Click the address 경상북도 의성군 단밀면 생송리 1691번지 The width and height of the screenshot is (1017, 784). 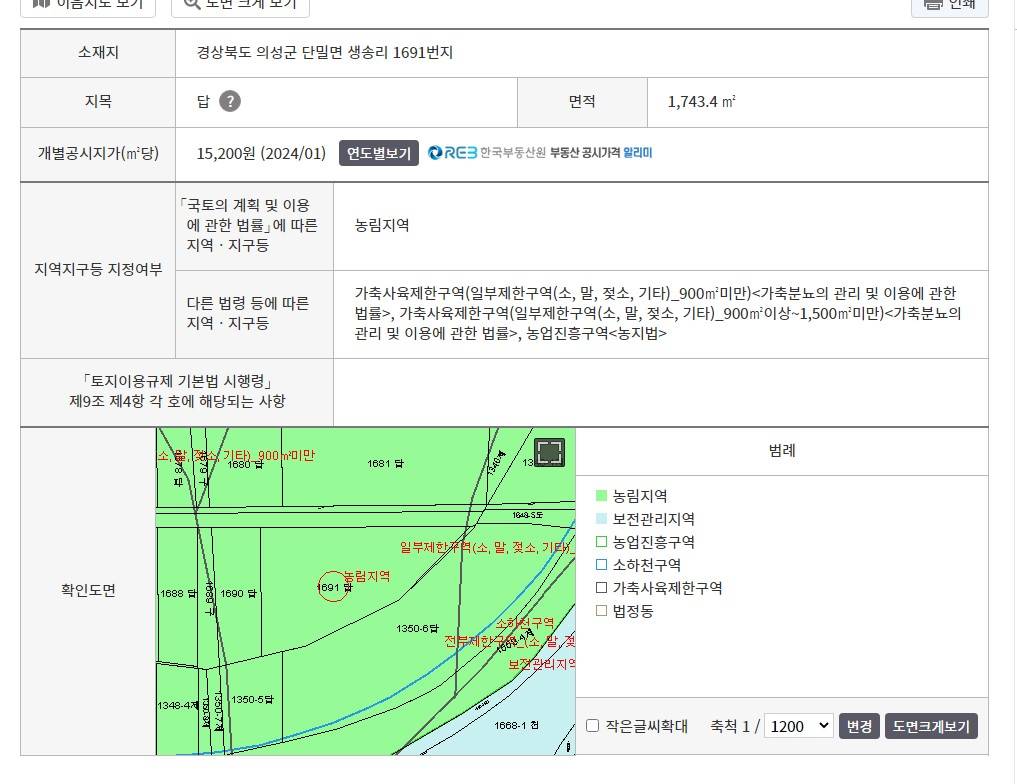coord(325,53)
